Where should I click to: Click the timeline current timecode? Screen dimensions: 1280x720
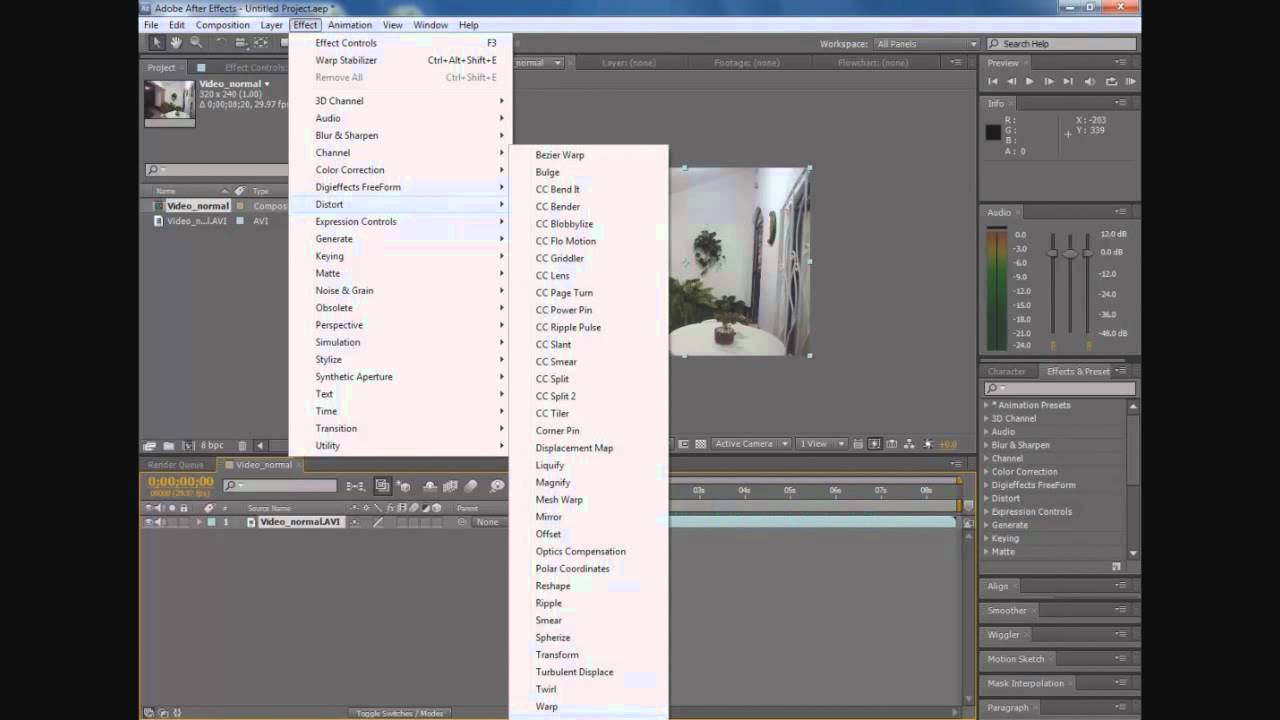[x=181, y=482]
